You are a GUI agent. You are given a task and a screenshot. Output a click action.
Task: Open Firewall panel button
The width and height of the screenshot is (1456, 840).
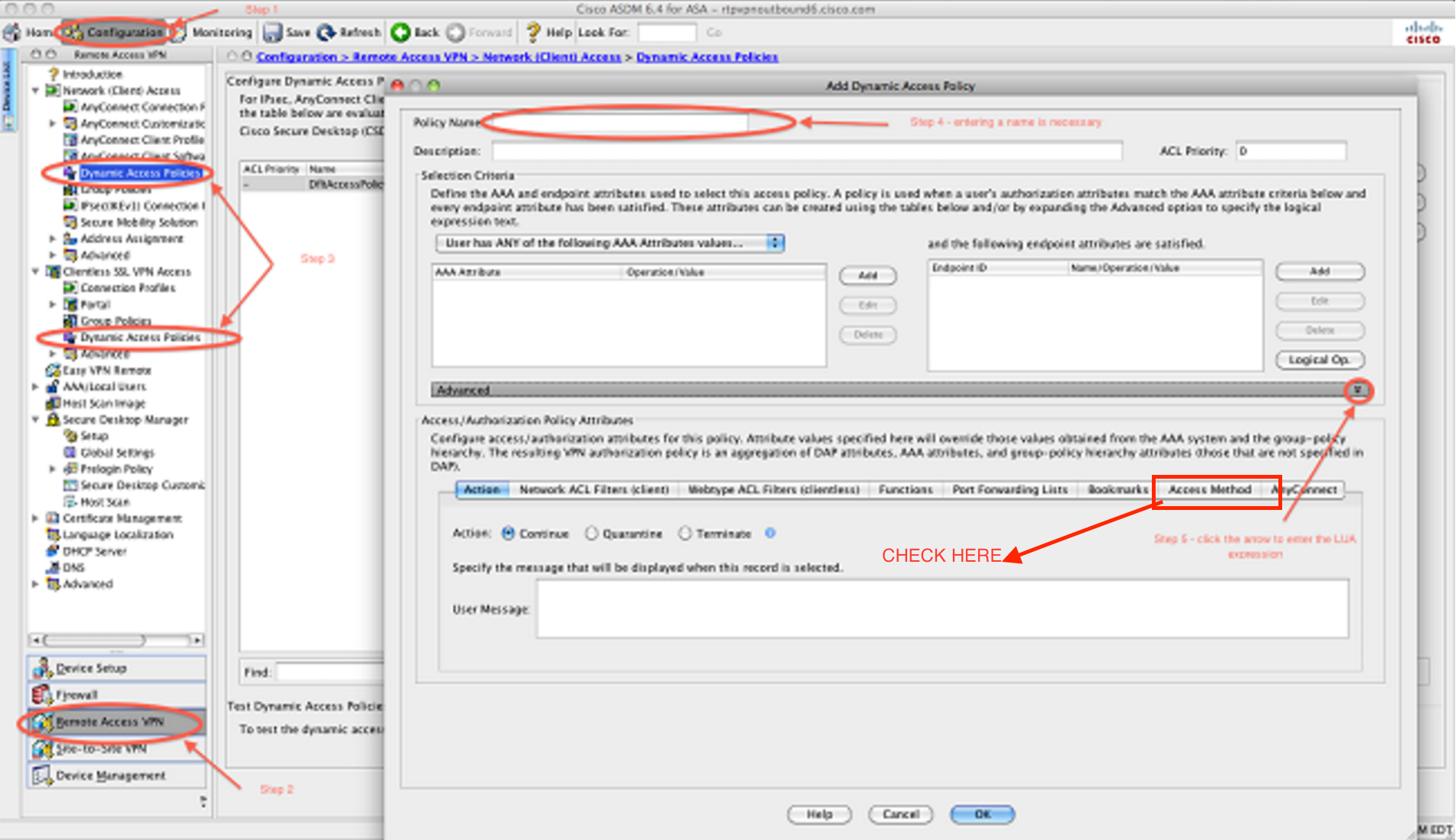pos(117,695)
